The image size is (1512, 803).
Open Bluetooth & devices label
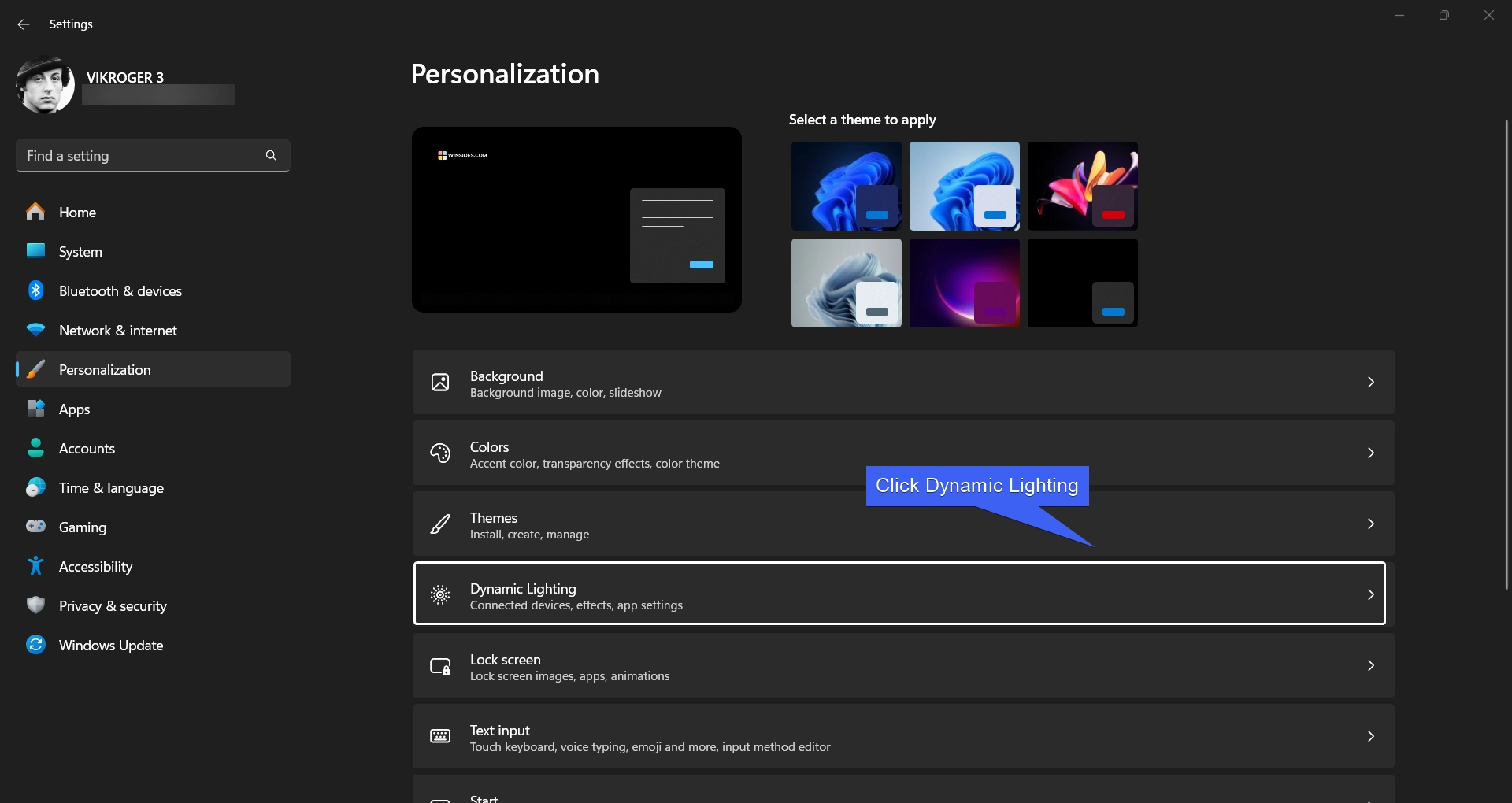click(x=120, y=291)
